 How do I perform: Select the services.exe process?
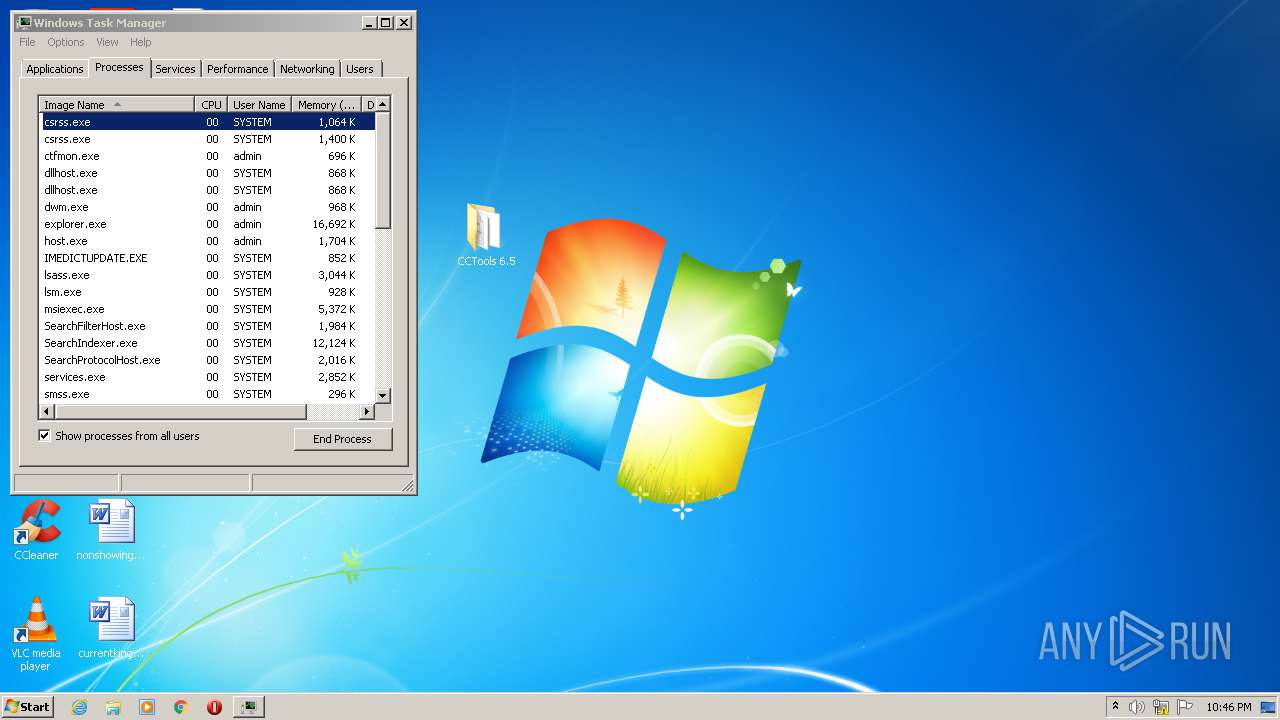pos(208,377)
